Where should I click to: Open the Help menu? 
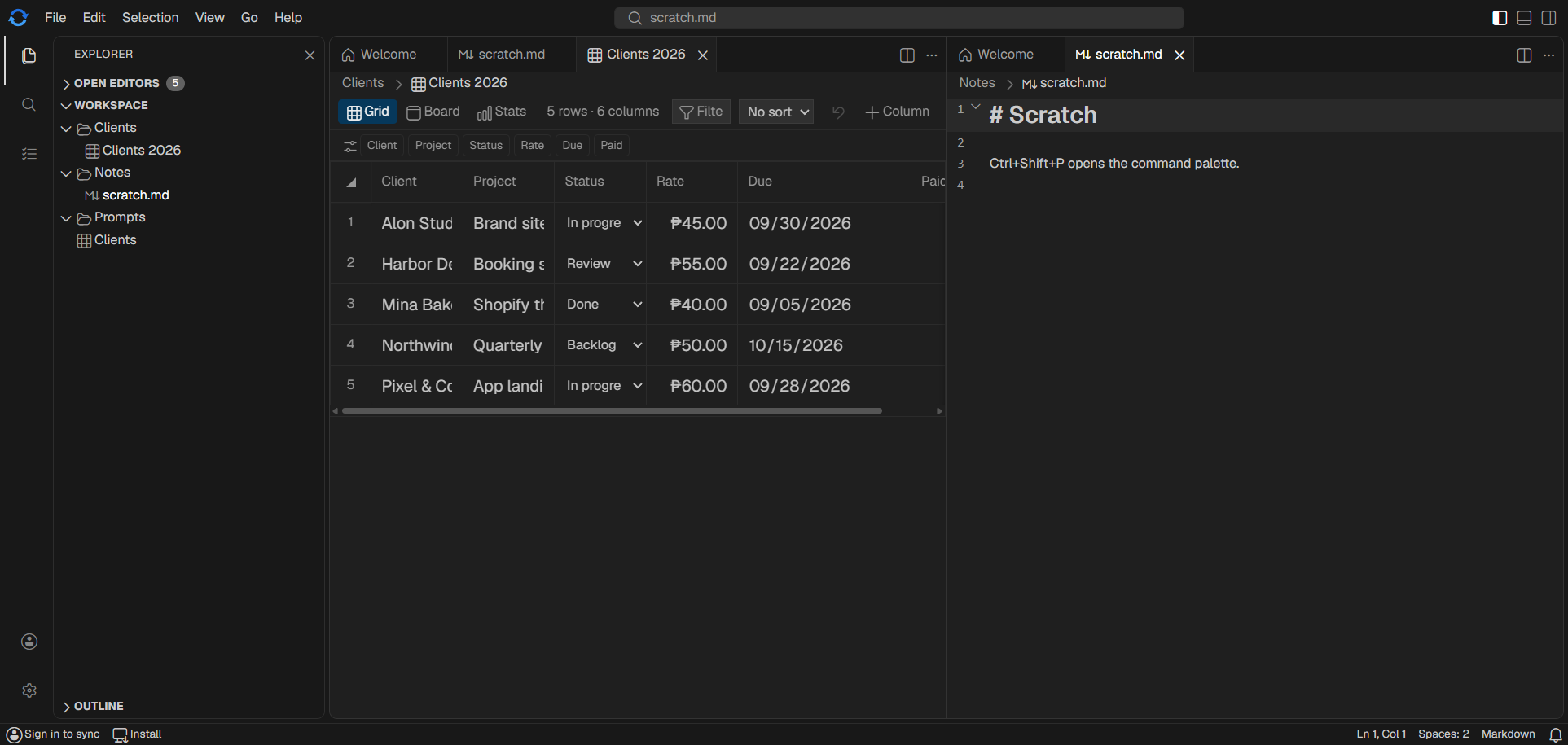[288, 18]
